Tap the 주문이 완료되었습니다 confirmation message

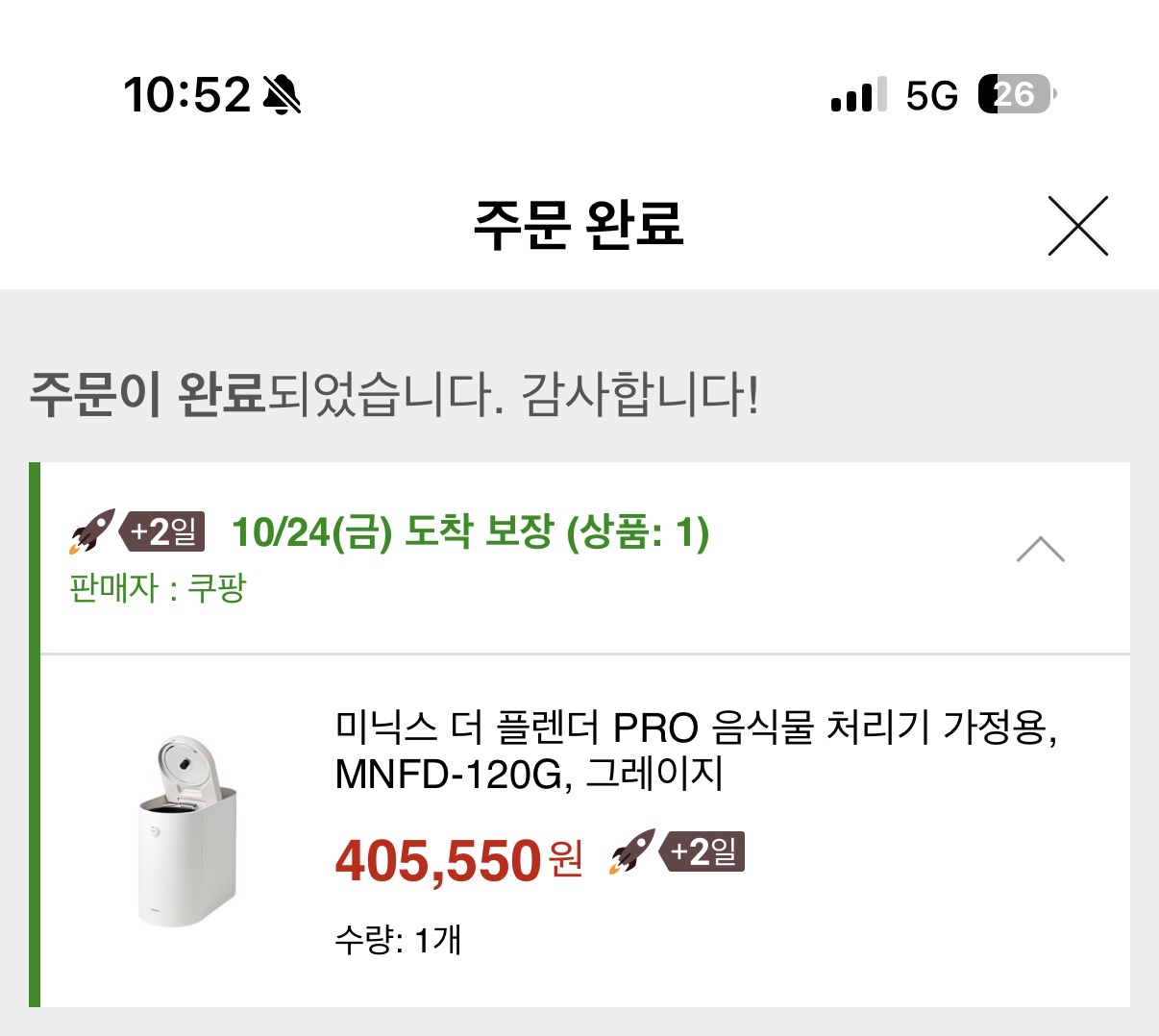point(394,393)
